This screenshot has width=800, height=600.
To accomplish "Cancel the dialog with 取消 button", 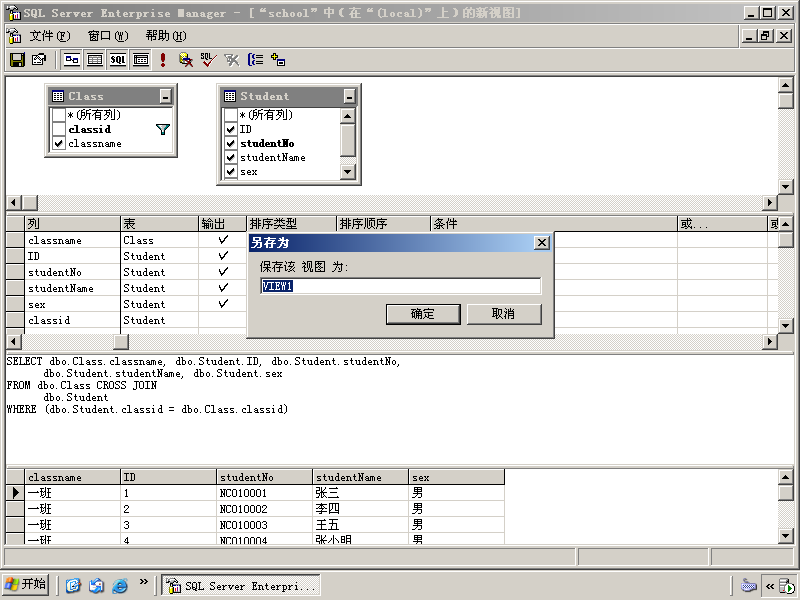I will coord(504,314).
